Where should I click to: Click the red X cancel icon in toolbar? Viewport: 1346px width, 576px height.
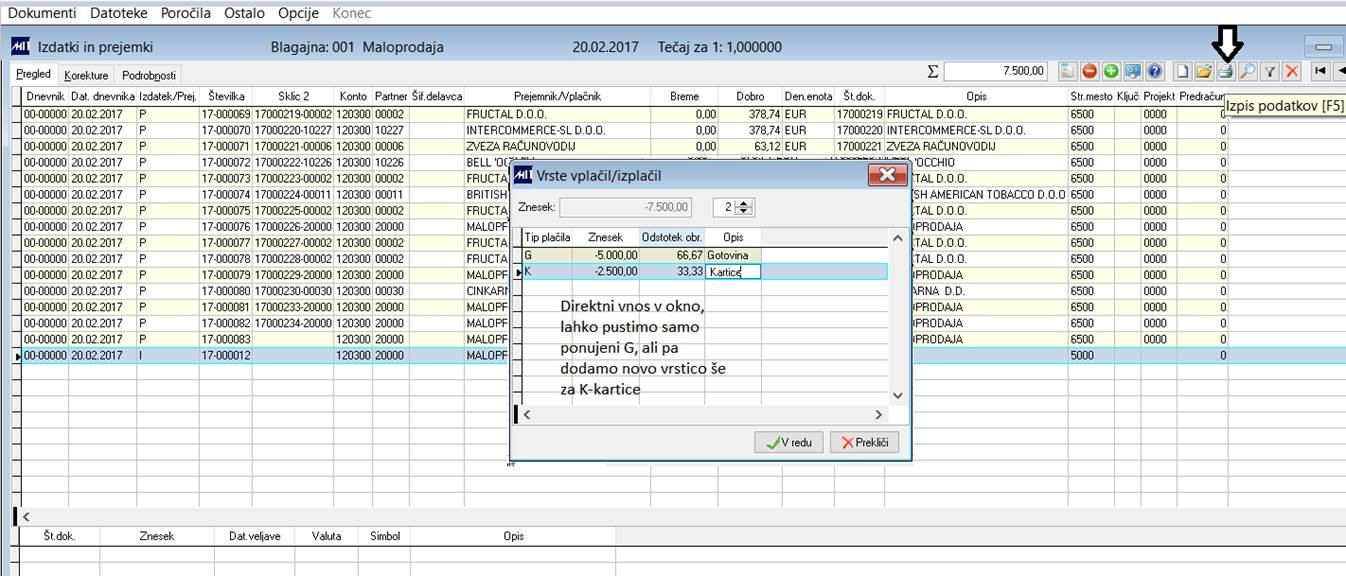[1291, 71]
